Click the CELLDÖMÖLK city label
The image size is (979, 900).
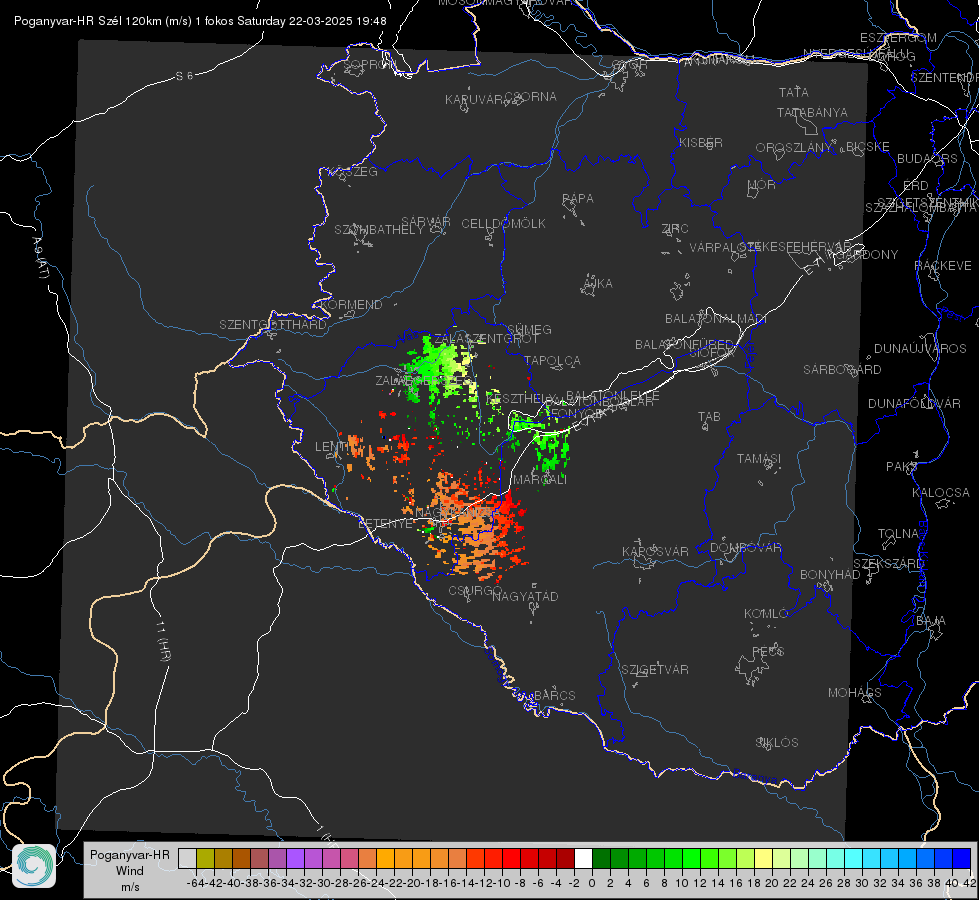(x=504, y=224)
